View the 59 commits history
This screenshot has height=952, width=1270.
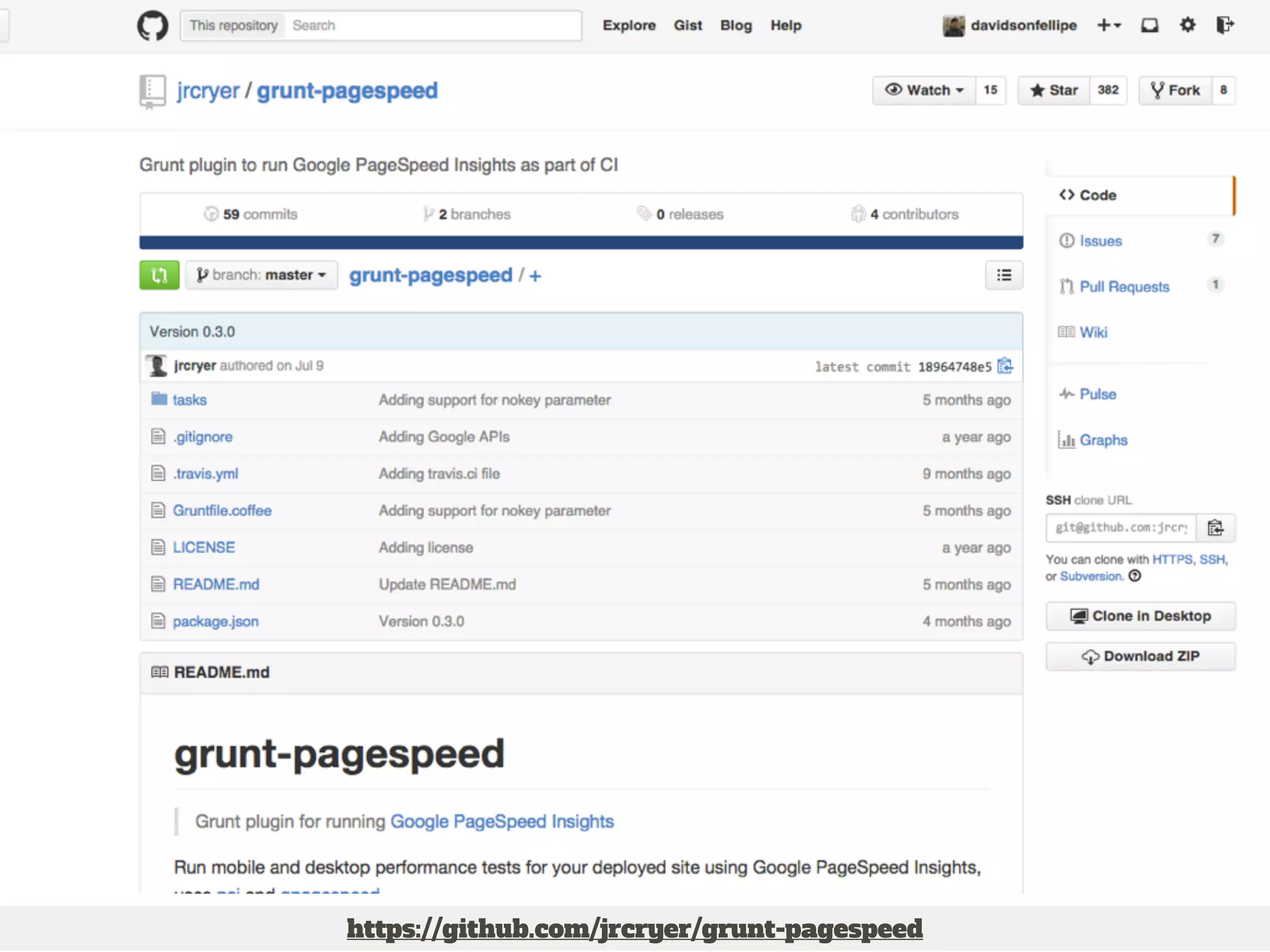(x=251, y=214)
